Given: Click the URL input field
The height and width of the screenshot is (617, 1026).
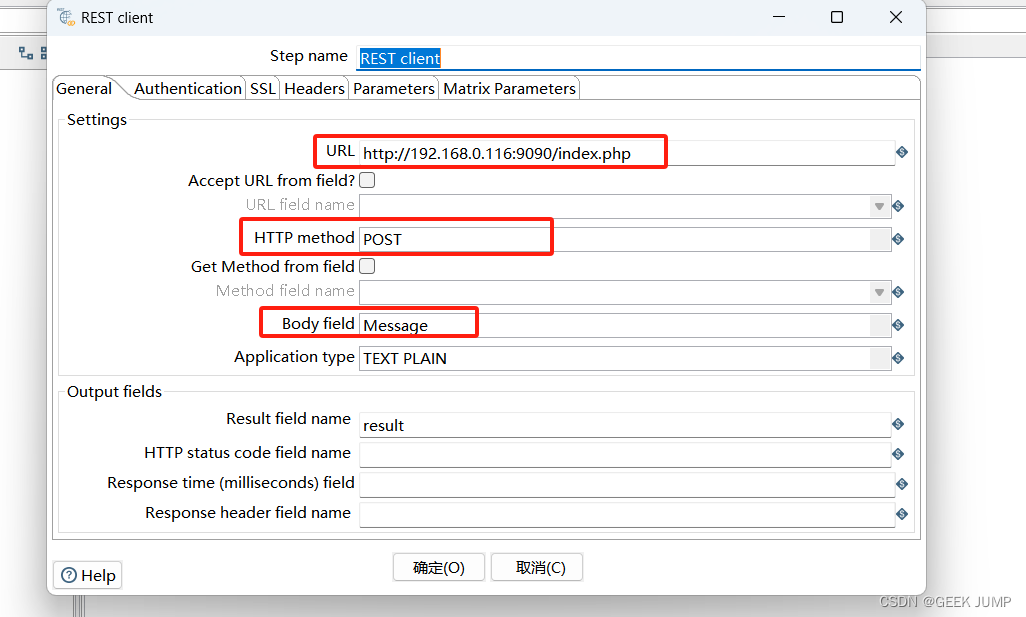Looking at the screenshot, I should (x=626, y=153).
